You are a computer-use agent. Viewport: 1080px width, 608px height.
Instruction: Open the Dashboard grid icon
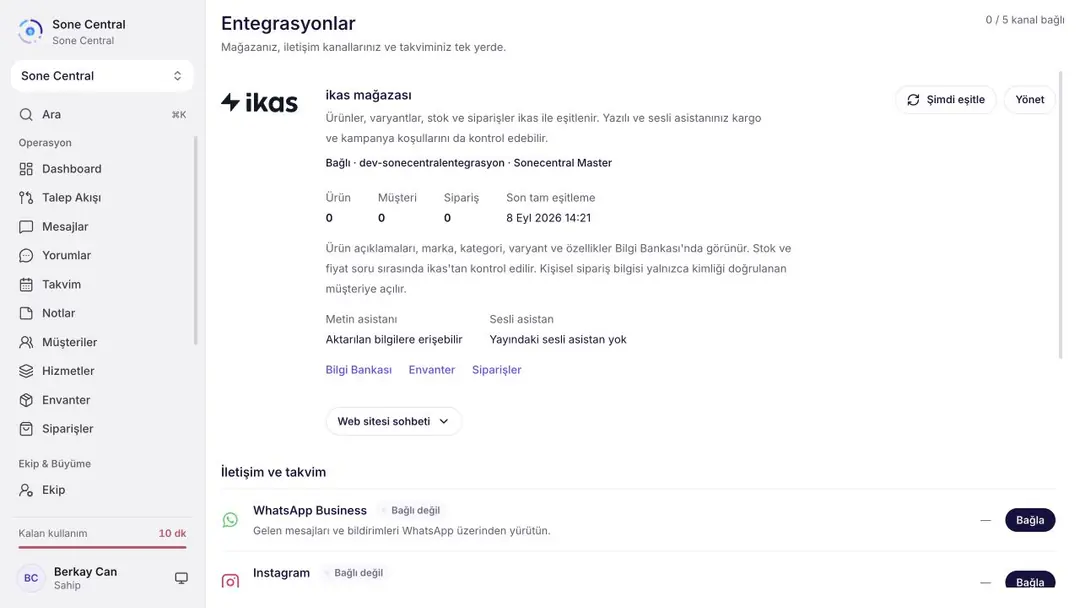[x=26, y=169]
